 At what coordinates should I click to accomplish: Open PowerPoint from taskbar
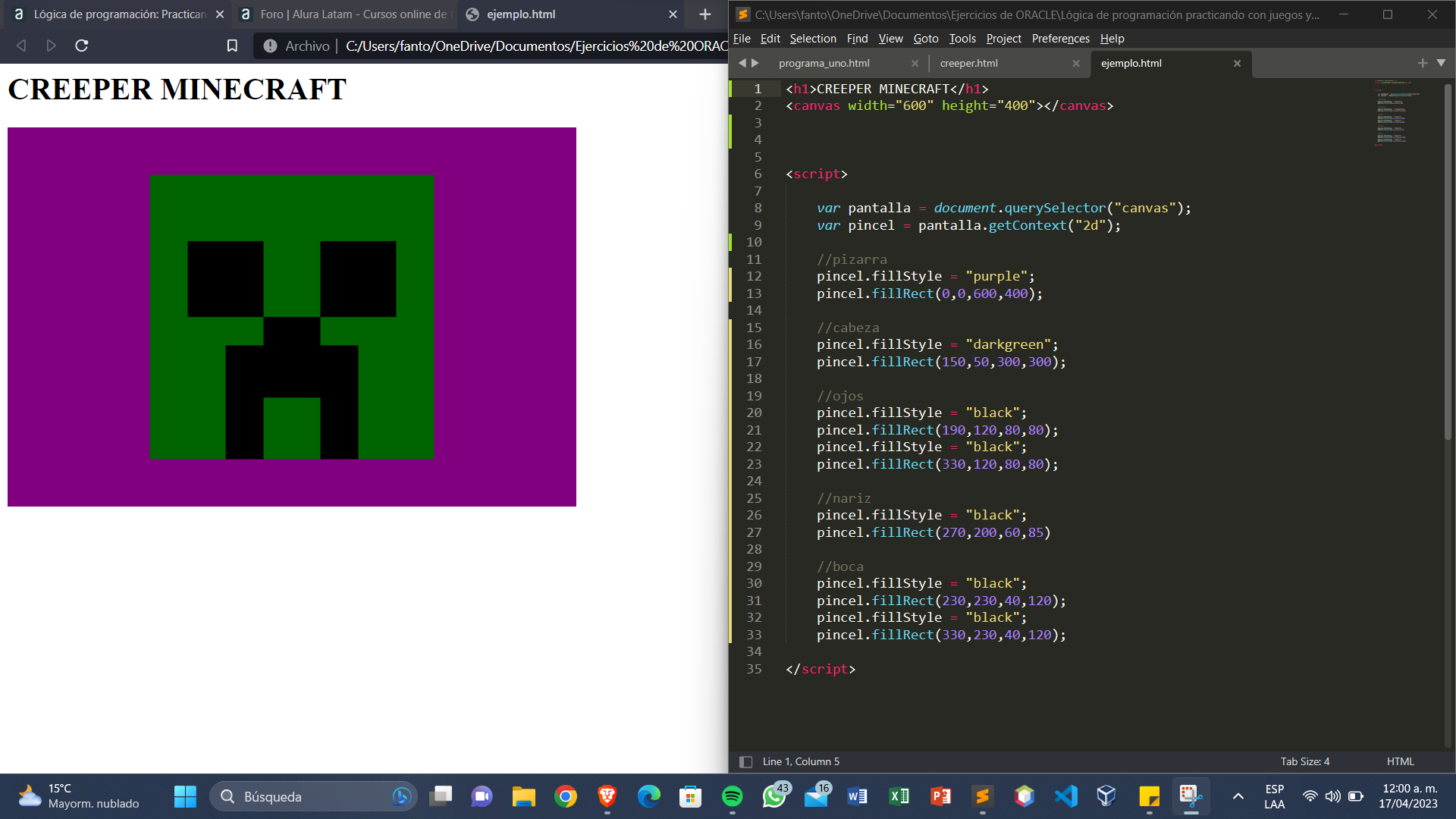tap(941, 796)
